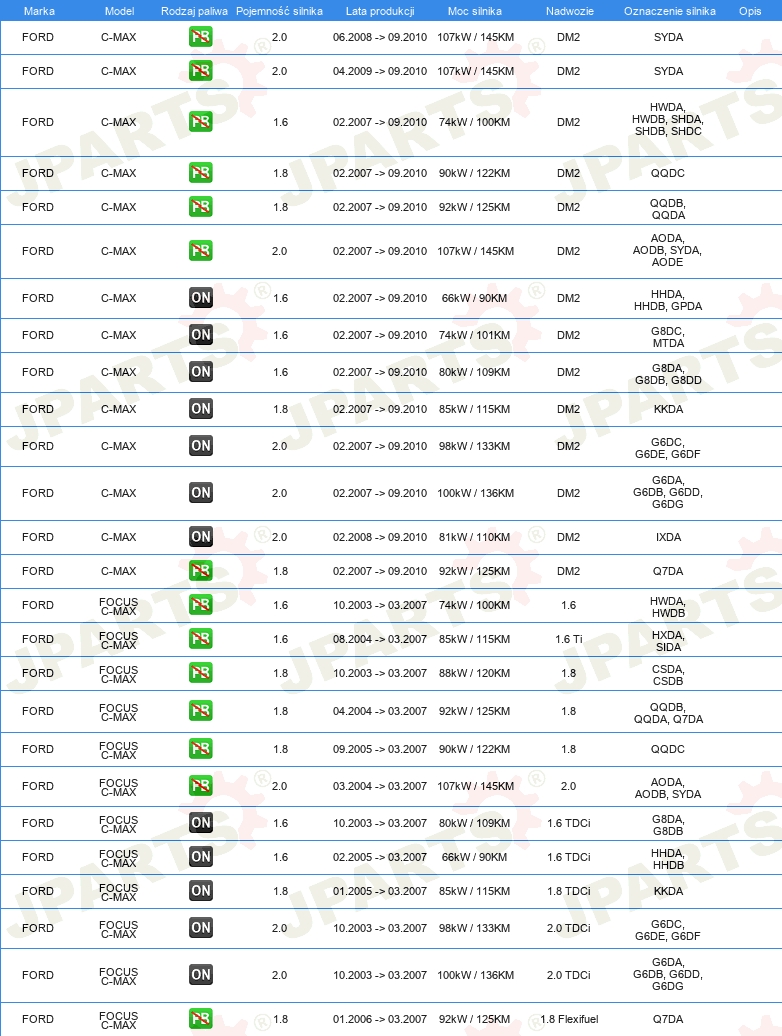Click PB icon in 03.2004 AODA, AODB row
Viewport: 782px width, 1036px height.
tap(201, 786)
